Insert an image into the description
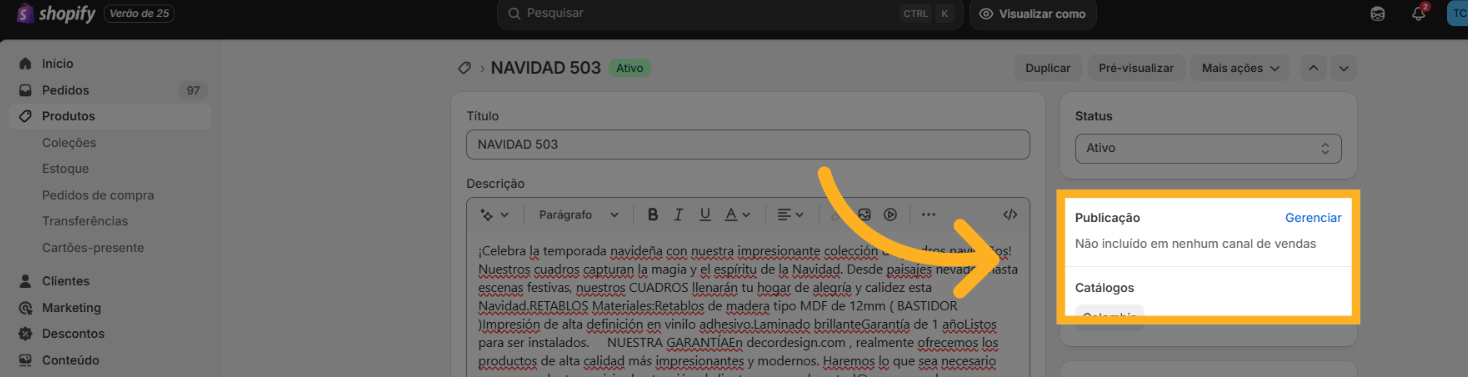This screenshot has height=377, width=1468. (x=864, y=215)
